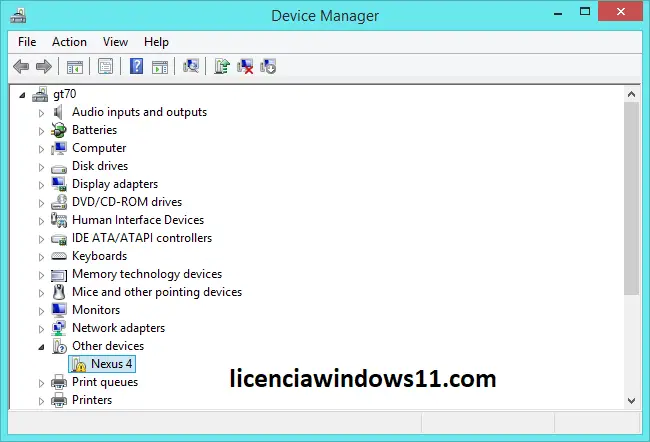Collapse the gt70 root node
This screenshot has width=650, height=442.
[22, 96]
